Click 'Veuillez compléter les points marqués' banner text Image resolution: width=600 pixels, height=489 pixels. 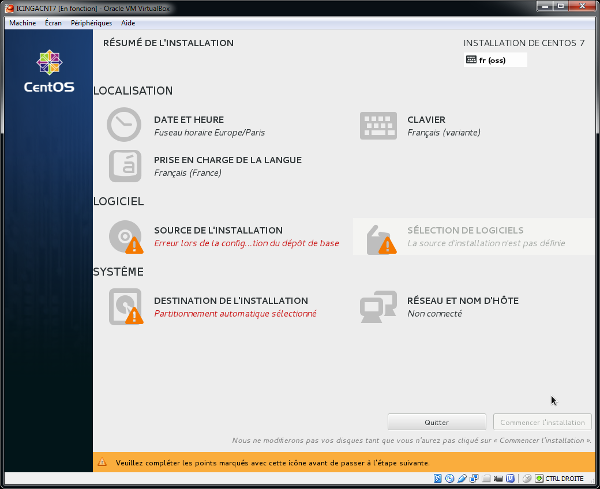[x=272, y=463]
